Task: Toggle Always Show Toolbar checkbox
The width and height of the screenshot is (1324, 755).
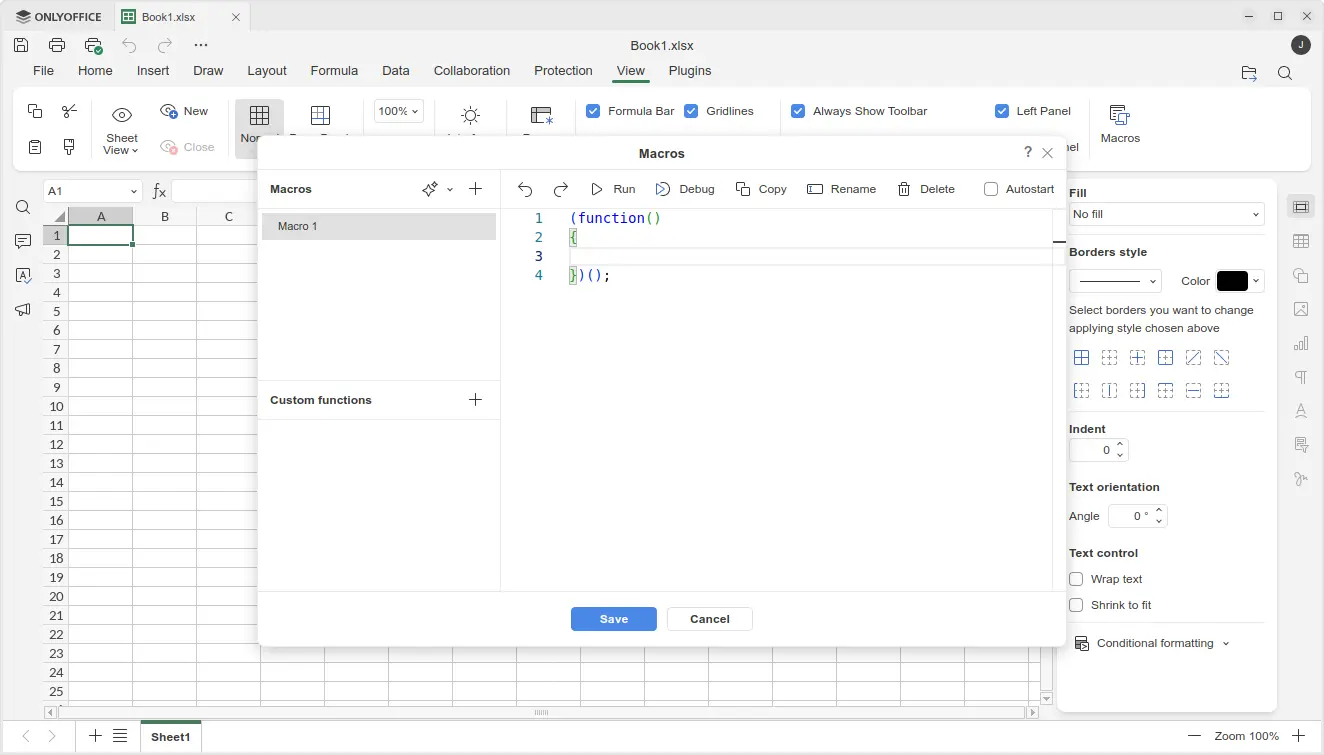Action: 798,111
